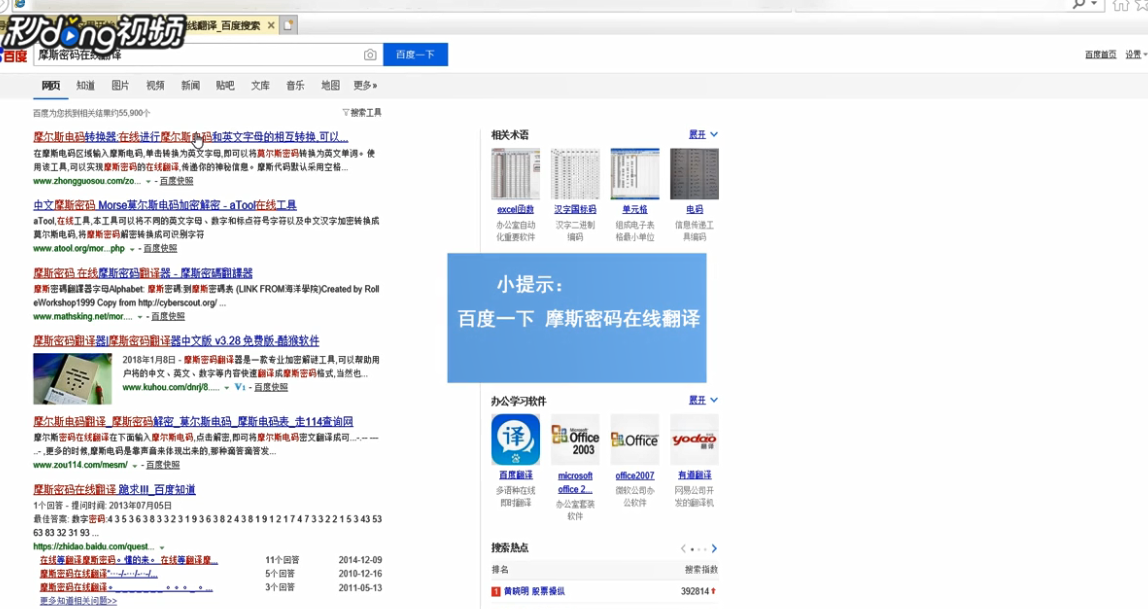Go to next 搜索热点 page arrow
1148x609 pixels.
(x=715, y=548)
